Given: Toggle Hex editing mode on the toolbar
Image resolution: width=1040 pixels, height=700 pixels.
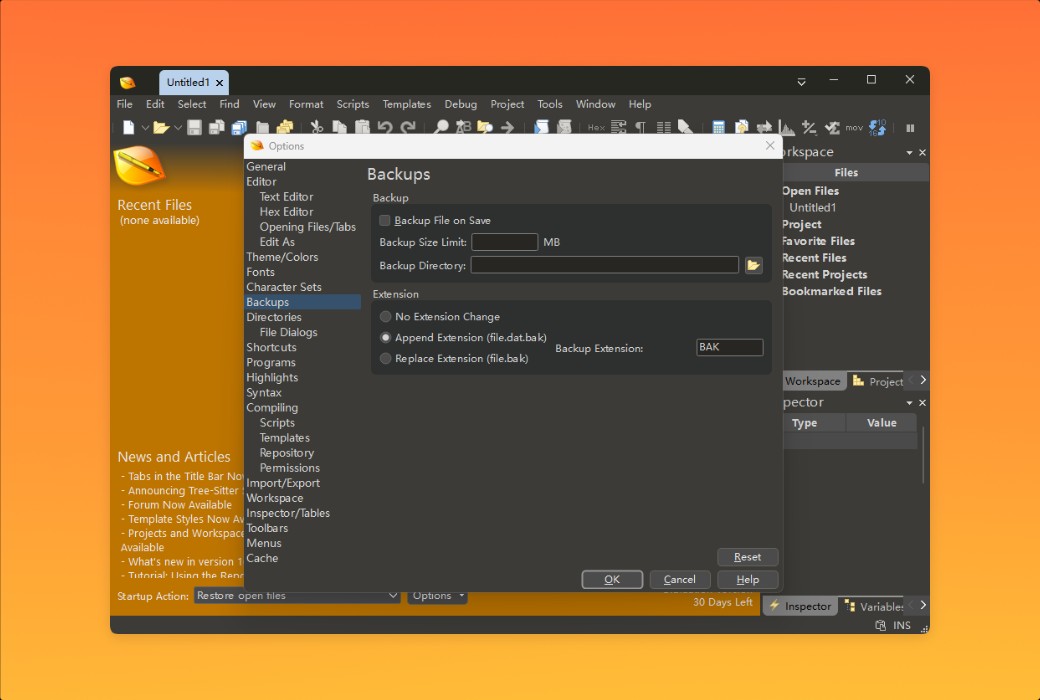Looking at the screenshot, I should tap(598, 128).
